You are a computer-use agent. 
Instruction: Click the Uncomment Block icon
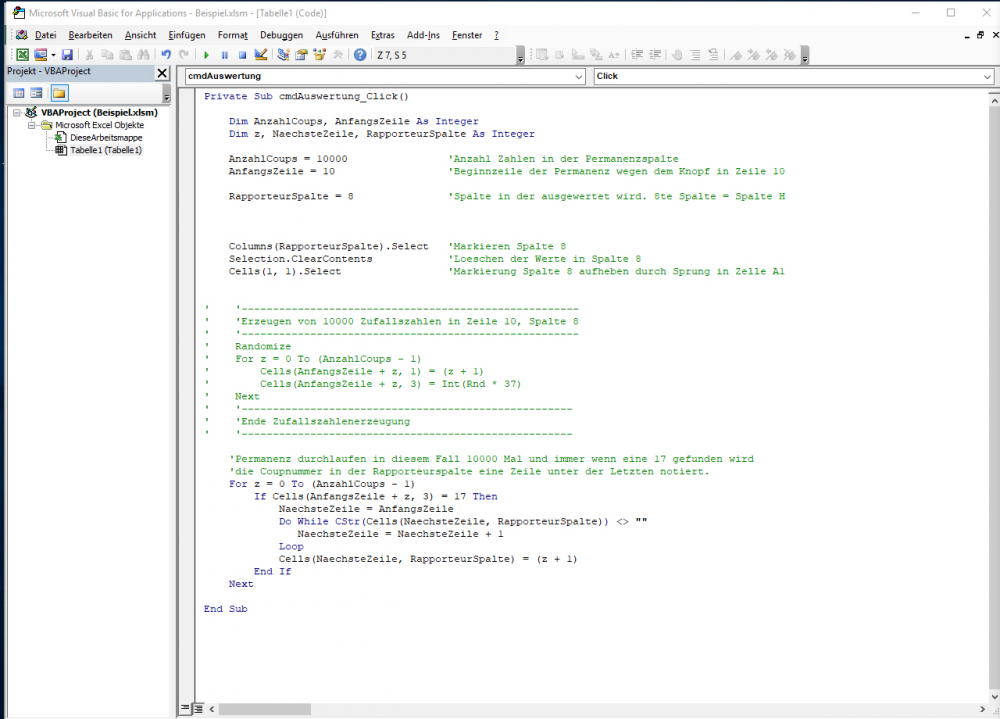[713, 55]
